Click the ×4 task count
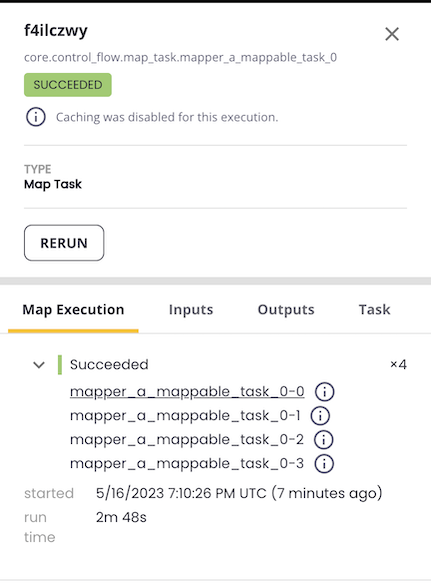 [x=398, y=364]
